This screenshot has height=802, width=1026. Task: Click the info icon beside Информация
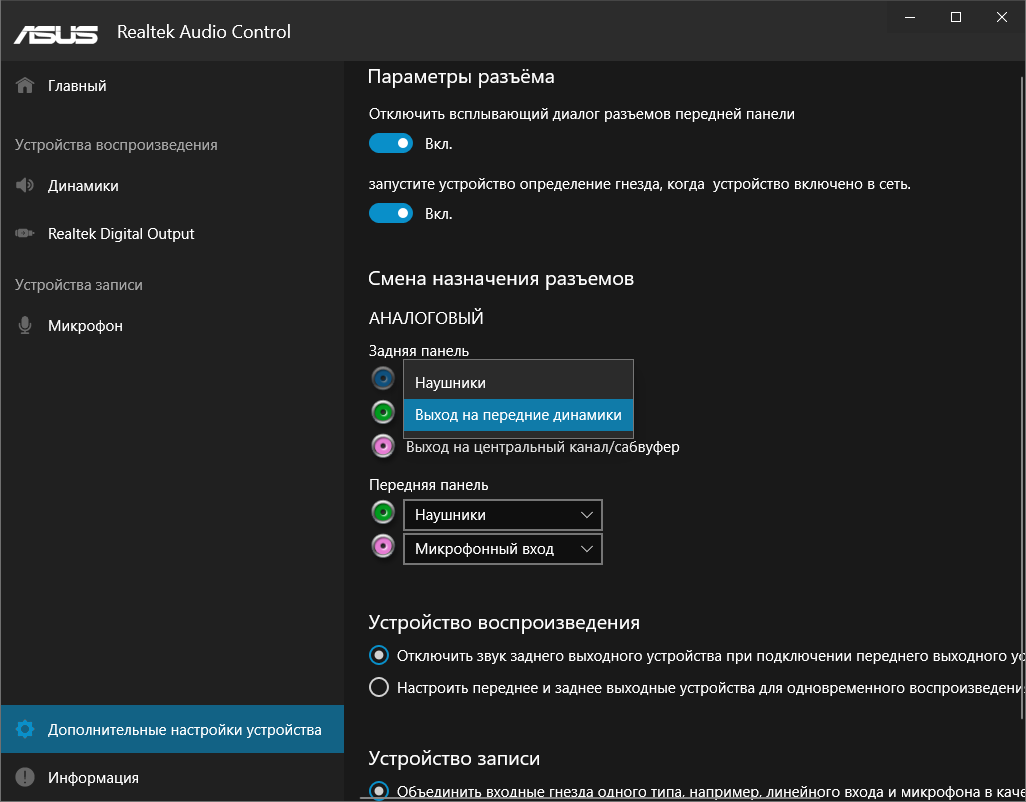click(x=25, y=777)
